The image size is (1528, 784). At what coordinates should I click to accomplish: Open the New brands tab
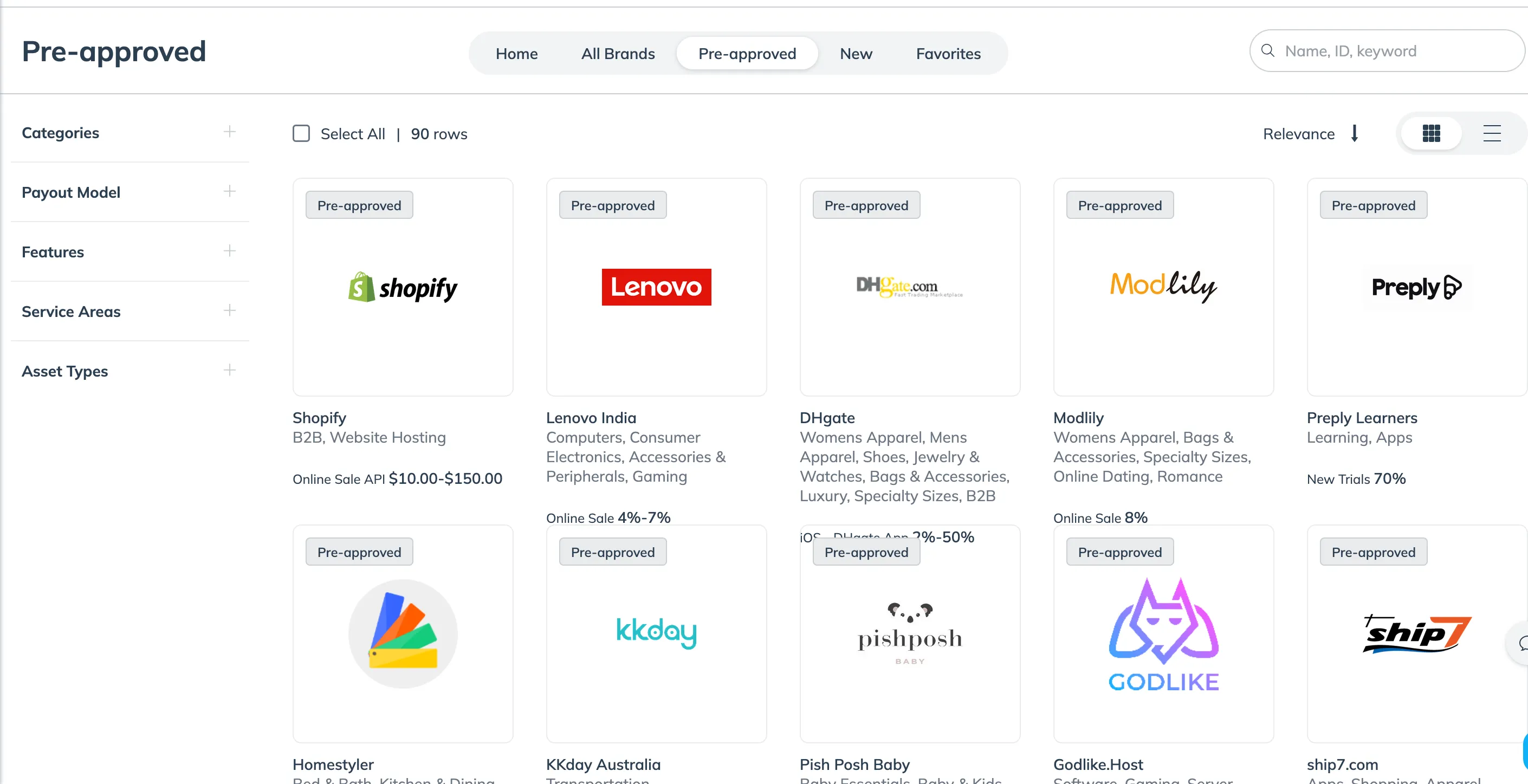tap(856, 54)
